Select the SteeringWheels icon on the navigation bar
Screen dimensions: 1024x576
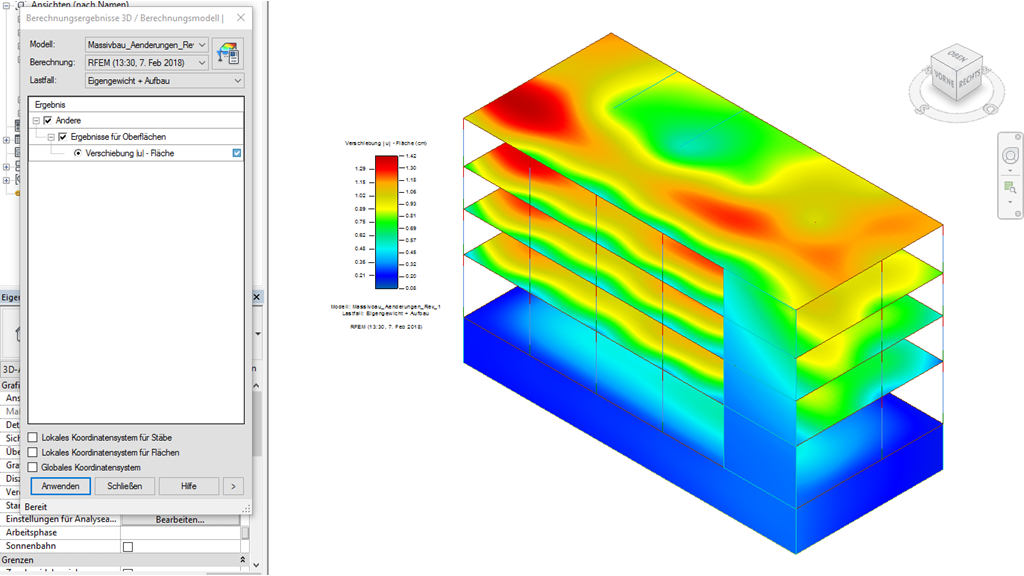click(x=1010, y=155)
